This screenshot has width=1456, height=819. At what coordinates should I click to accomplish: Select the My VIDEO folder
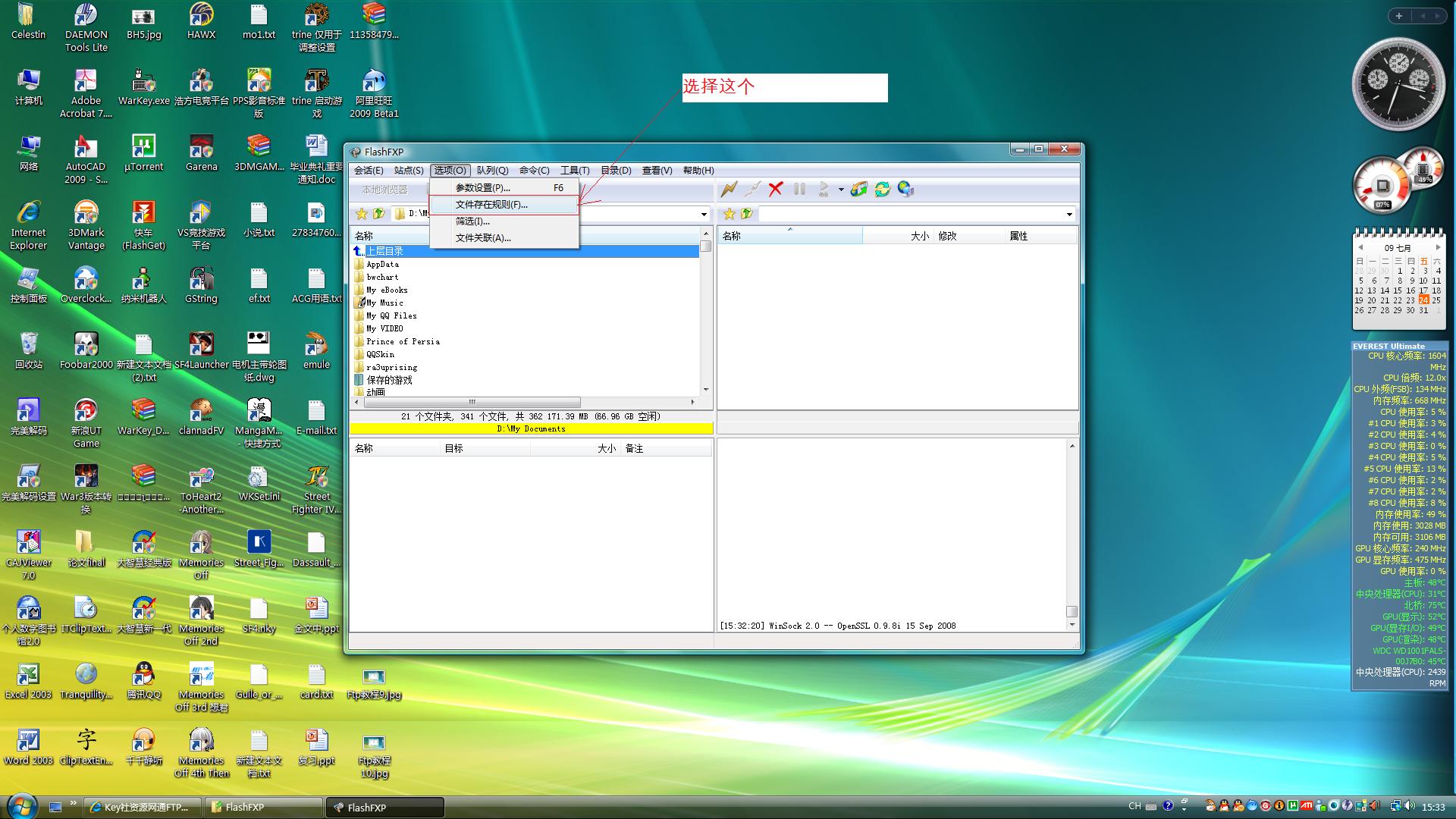click(384, 329)
